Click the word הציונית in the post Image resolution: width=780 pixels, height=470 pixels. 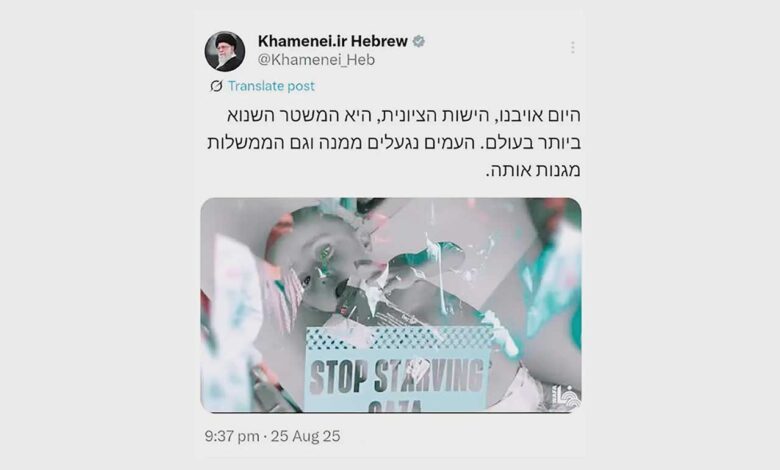[x=418, y=116]
